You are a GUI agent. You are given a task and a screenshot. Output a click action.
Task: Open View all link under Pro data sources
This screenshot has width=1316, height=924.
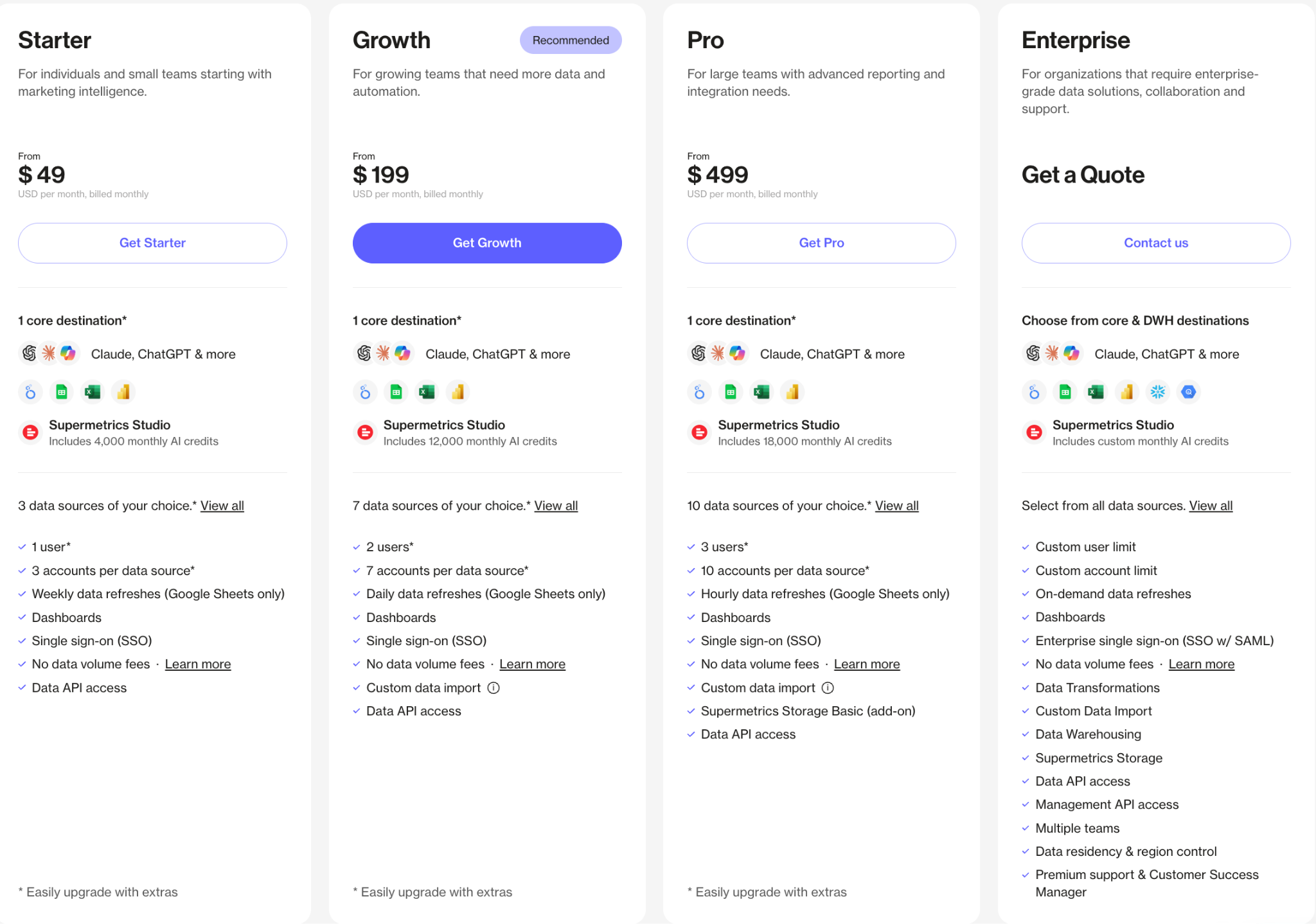[897, 506]
